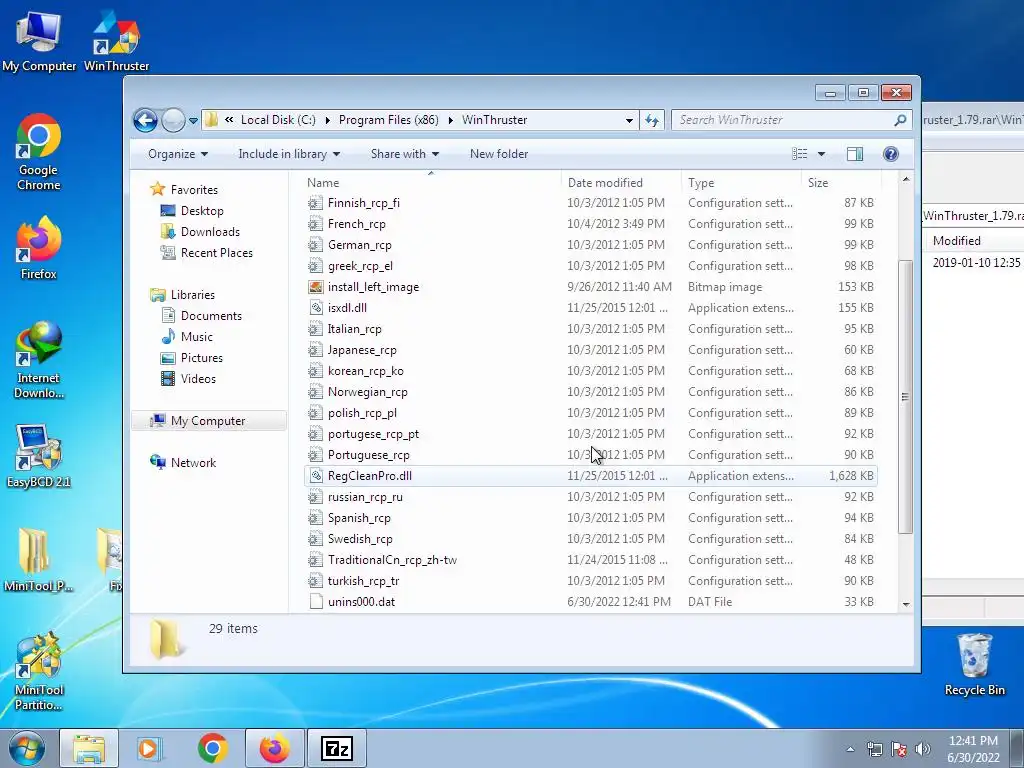The width and height of the screenshot is (1024, 768).
Task: Open My Computer desktop icon
Action: click(x=39, y=40)
